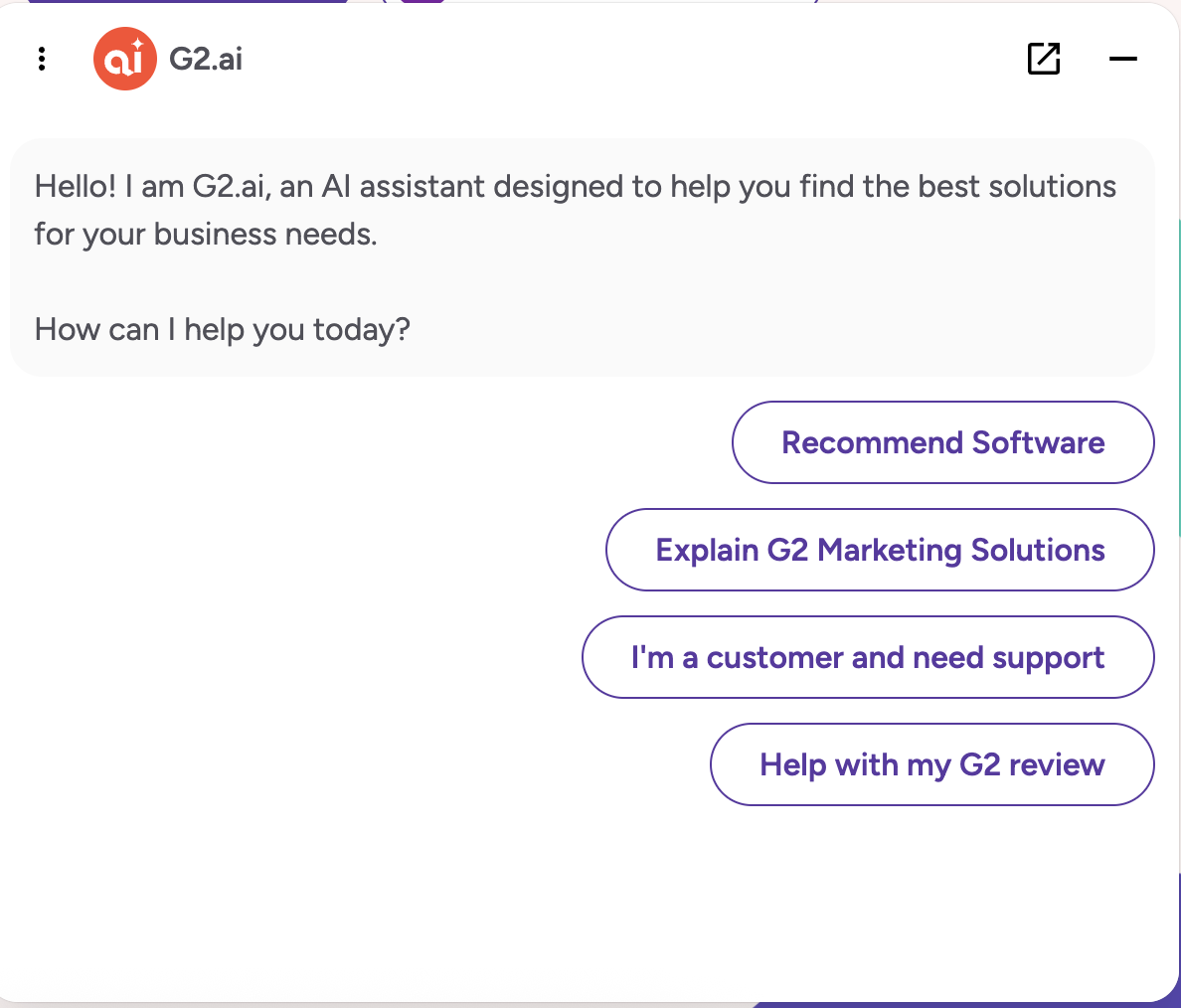Get G2 review help via quick reply
Image resolution: width=1181 pixels, height=1008 pixels.
[932, 764]
